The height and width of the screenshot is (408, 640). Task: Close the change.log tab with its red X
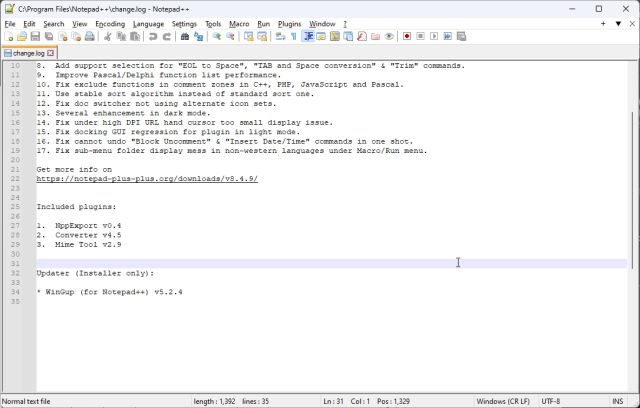[x=51, y=53]
